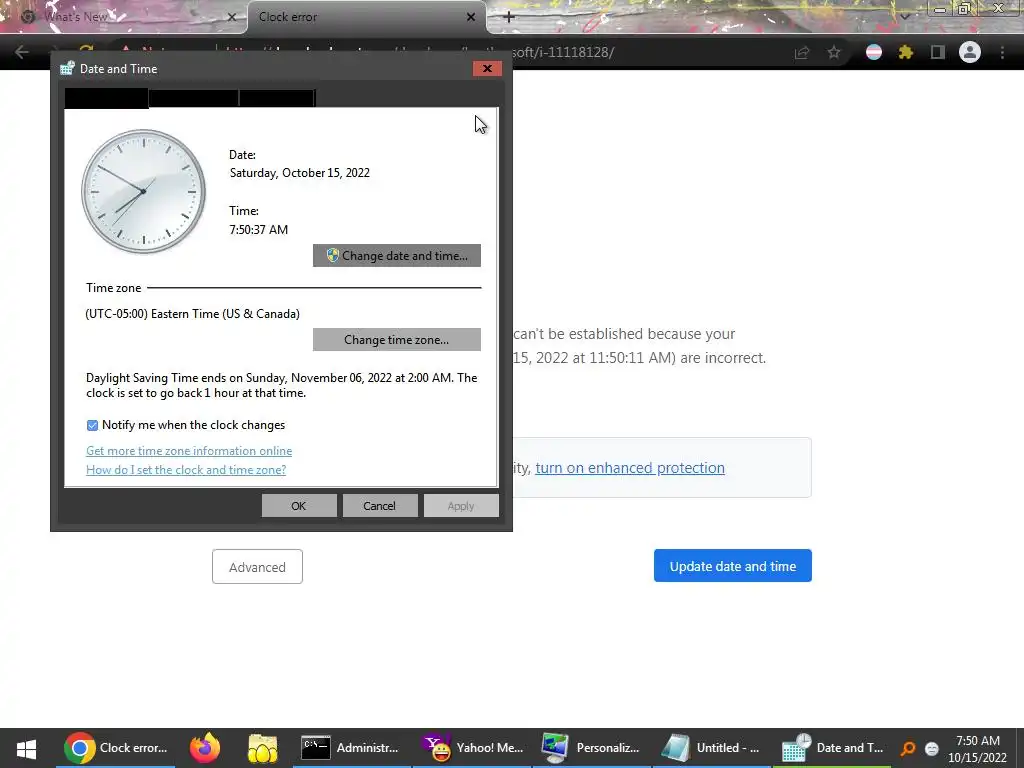
Task: Click the date Saturday, October 15, 2022
Action: tap(300, 172)
